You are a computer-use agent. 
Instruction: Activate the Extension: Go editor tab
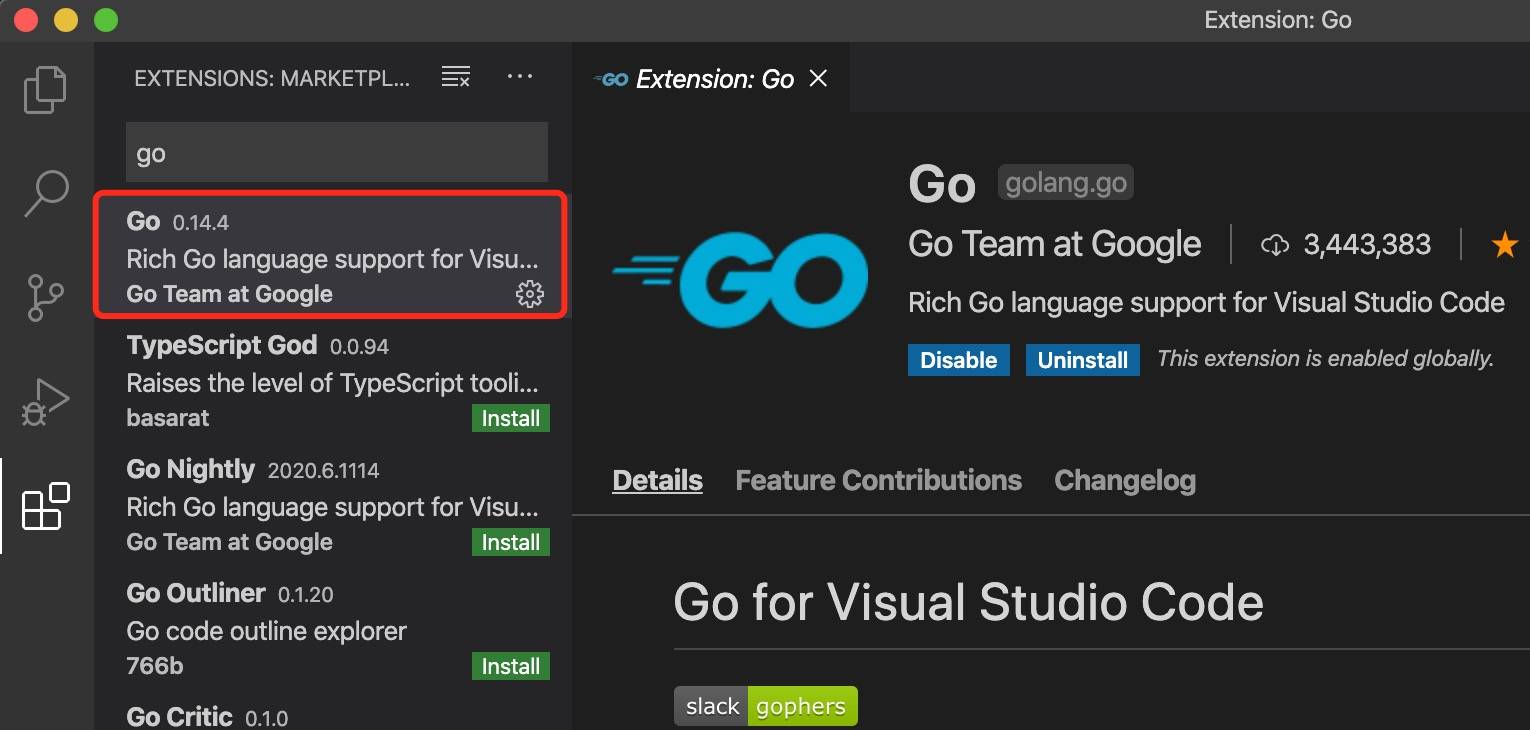coord(712,78)
